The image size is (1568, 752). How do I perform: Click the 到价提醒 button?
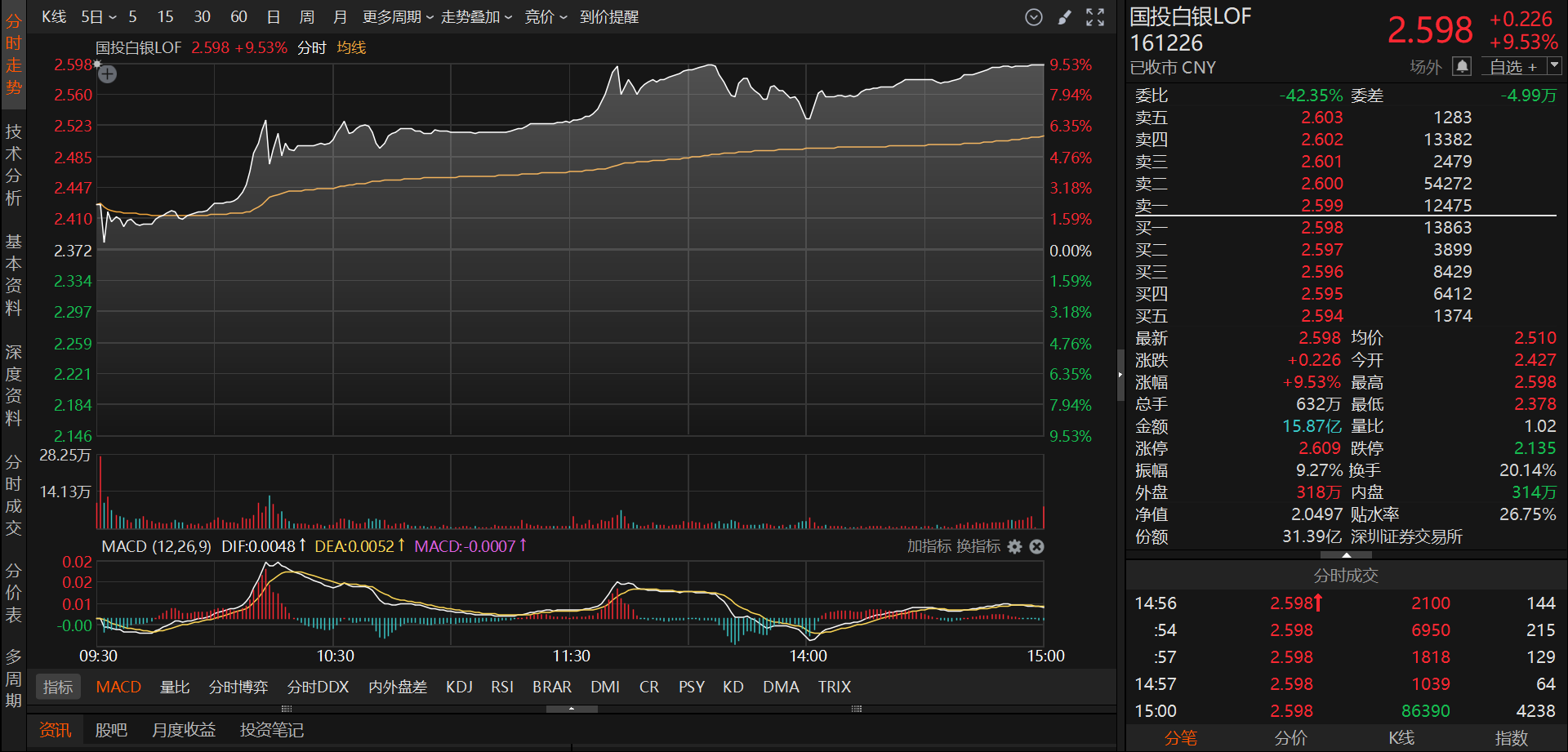[x=608, y=17]
